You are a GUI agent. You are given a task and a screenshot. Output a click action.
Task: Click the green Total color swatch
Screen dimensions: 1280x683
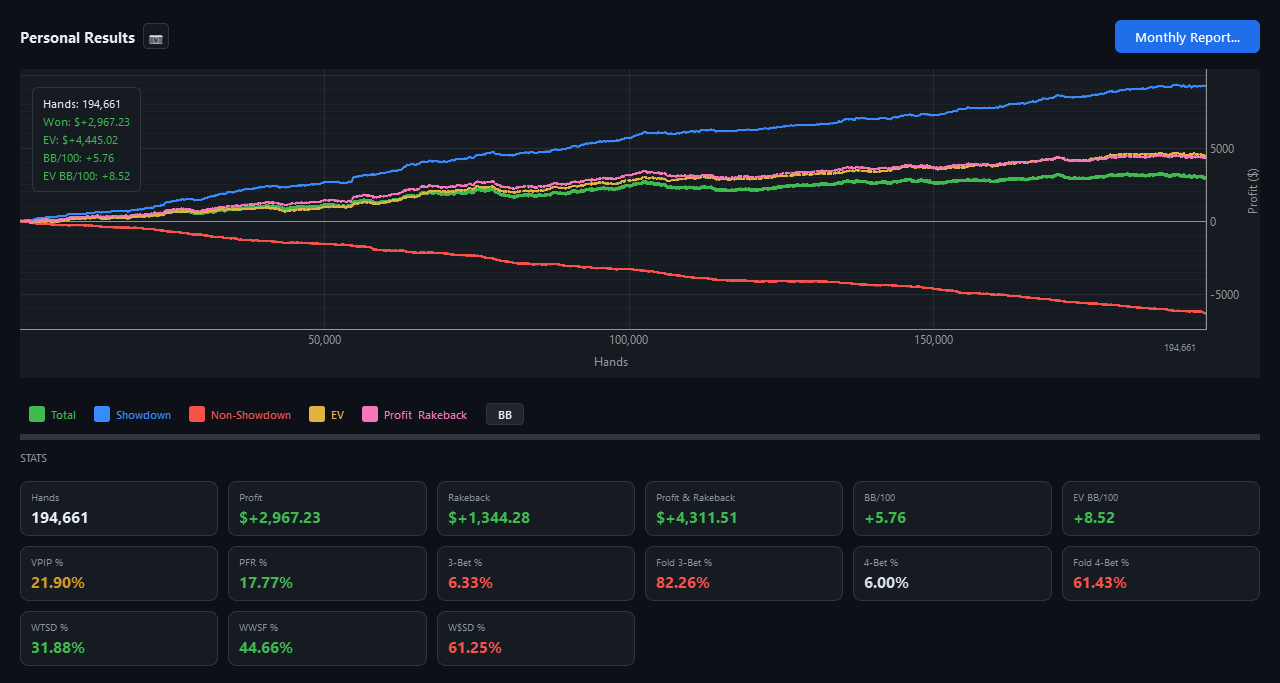(37, 414)
